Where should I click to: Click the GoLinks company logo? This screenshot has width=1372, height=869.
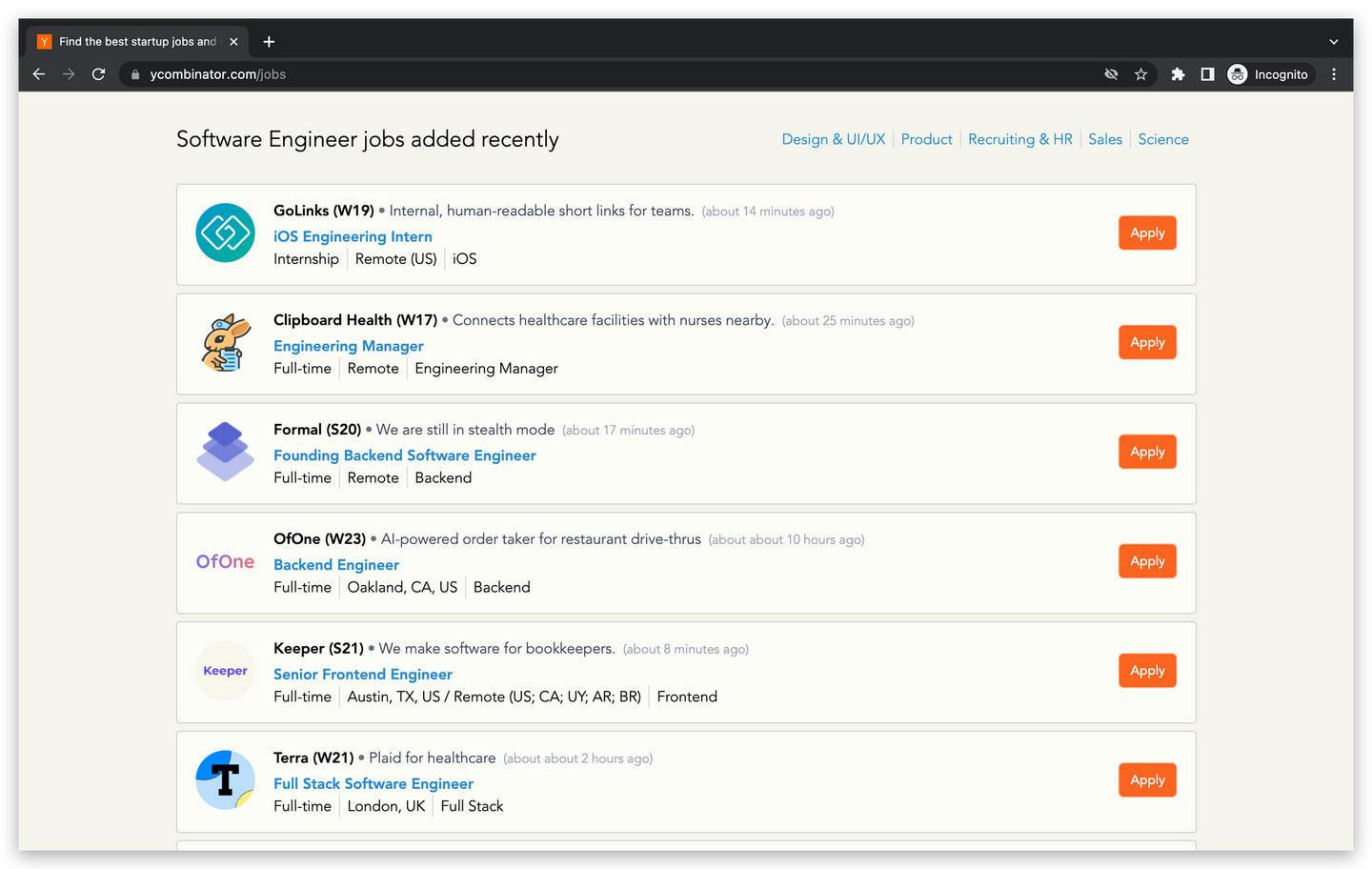pyautogui.click(x=225, y=232)
